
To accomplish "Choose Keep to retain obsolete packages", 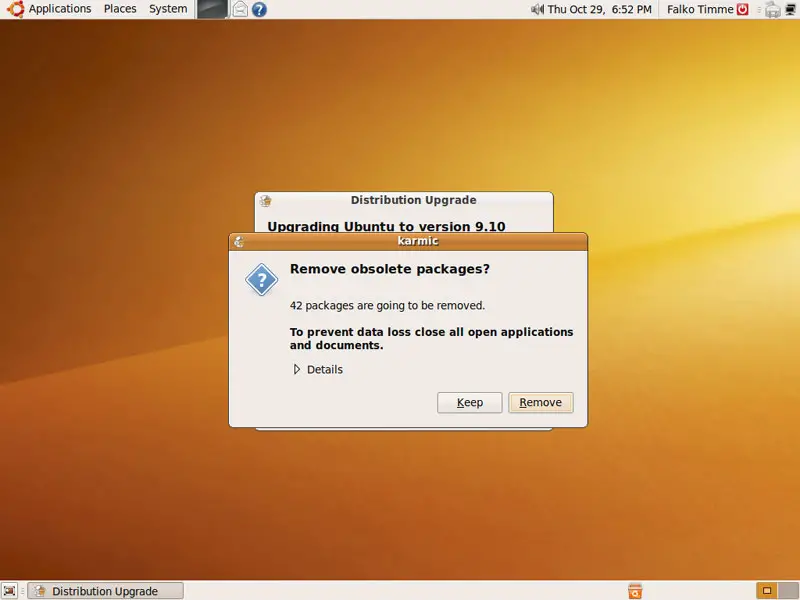I will click(469, 403).
